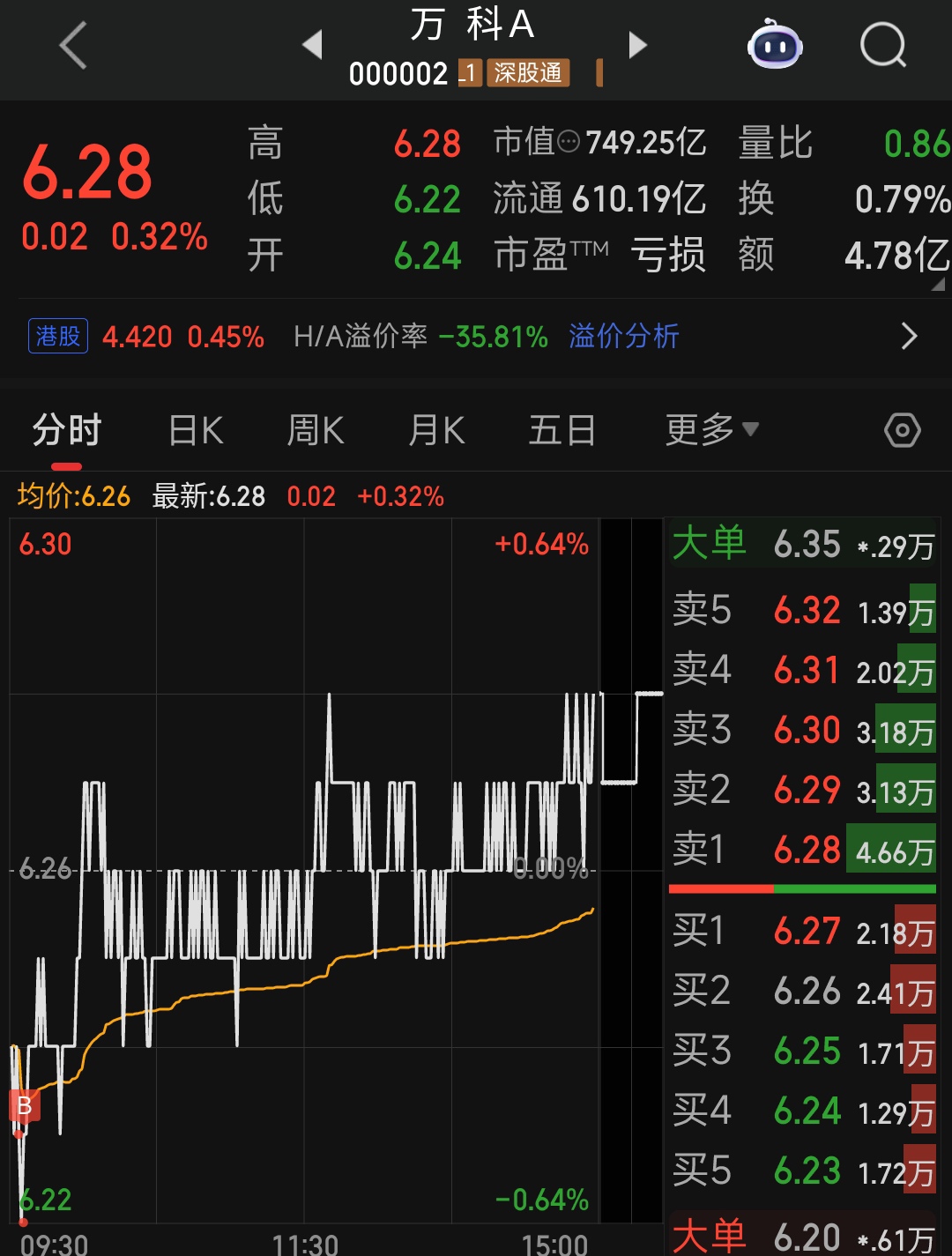Tap the large current price 6.28
952x1256 pixels.
[x=87, y=172]
